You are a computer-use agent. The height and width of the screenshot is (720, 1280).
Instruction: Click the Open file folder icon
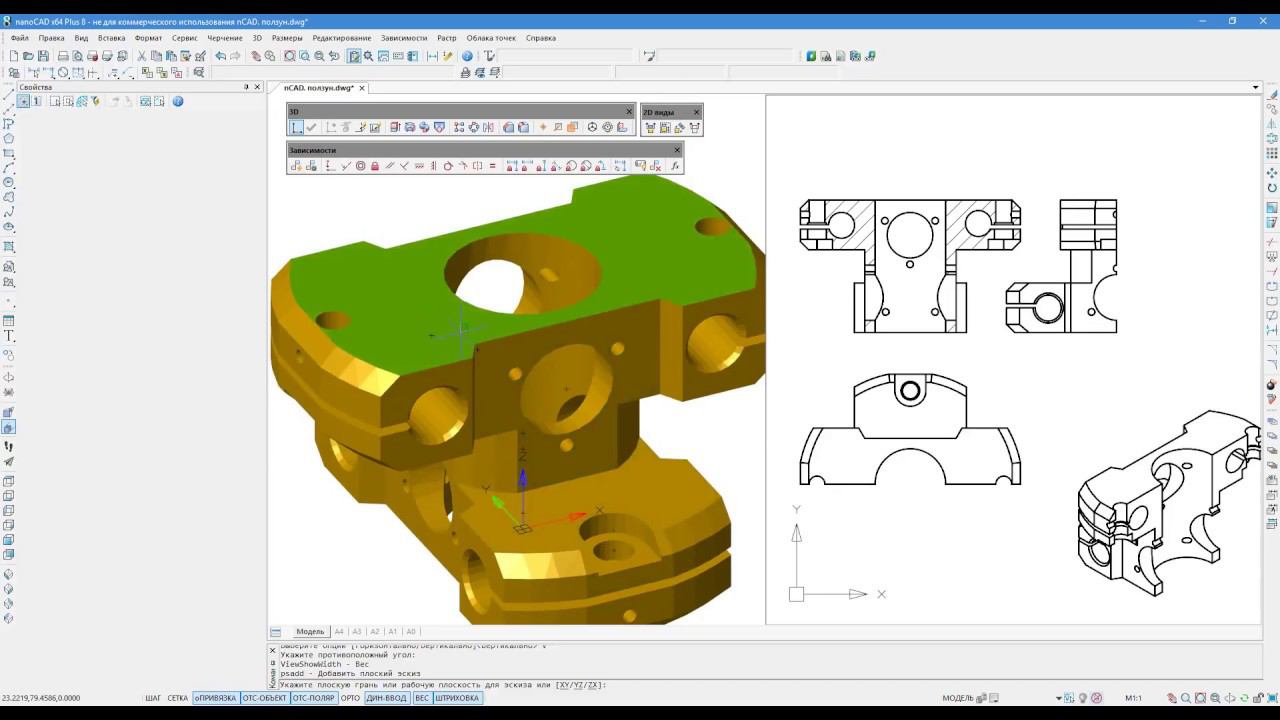pyautogui.click(x=28, y=56)
